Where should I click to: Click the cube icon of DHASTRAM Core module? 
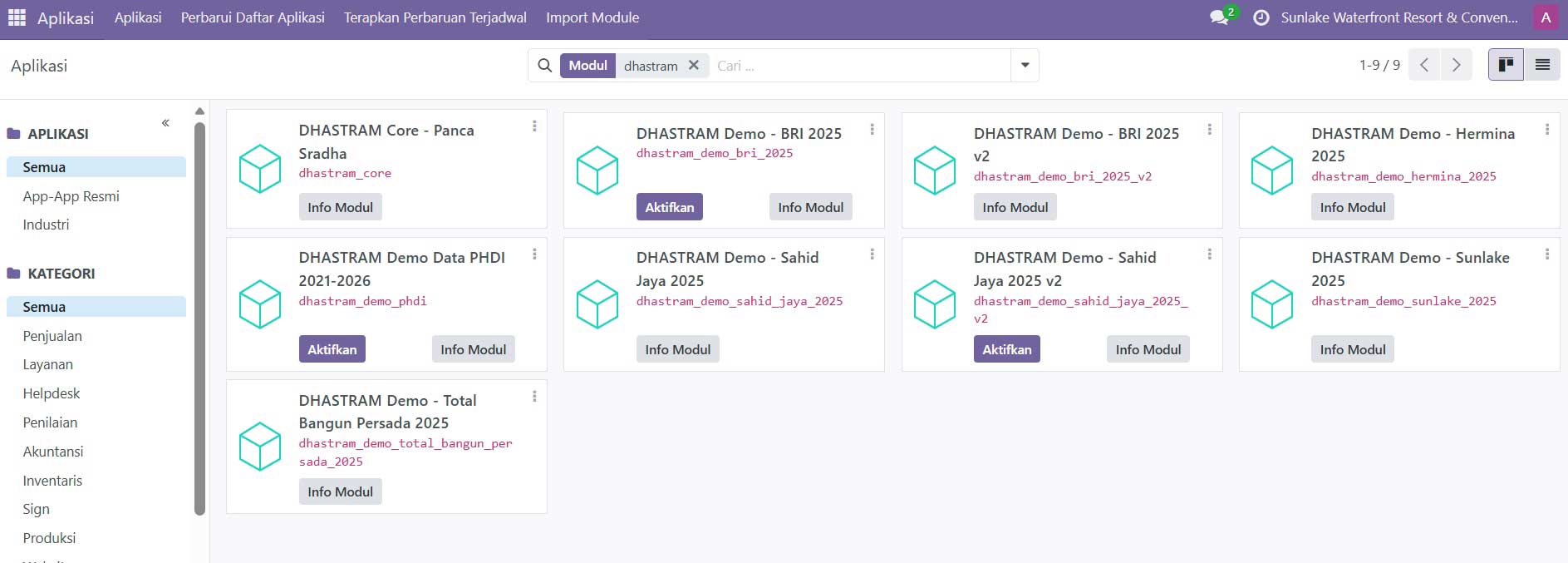point(260,169)
